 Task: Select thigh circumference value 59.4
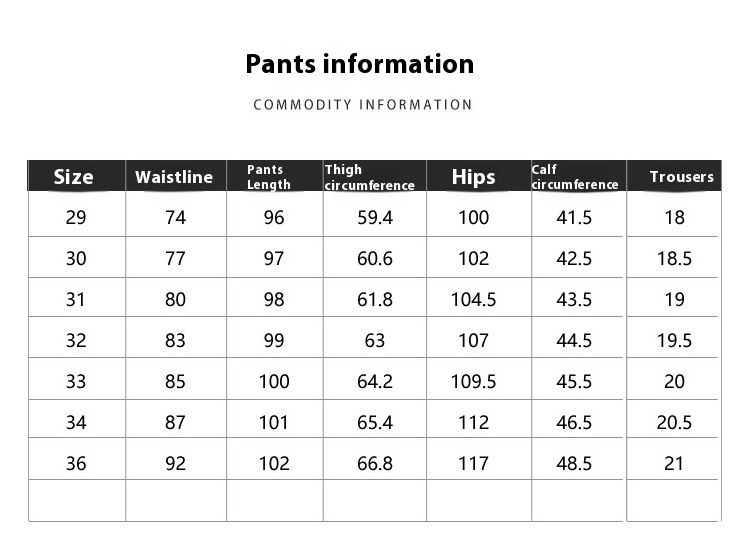click(375, 217)
